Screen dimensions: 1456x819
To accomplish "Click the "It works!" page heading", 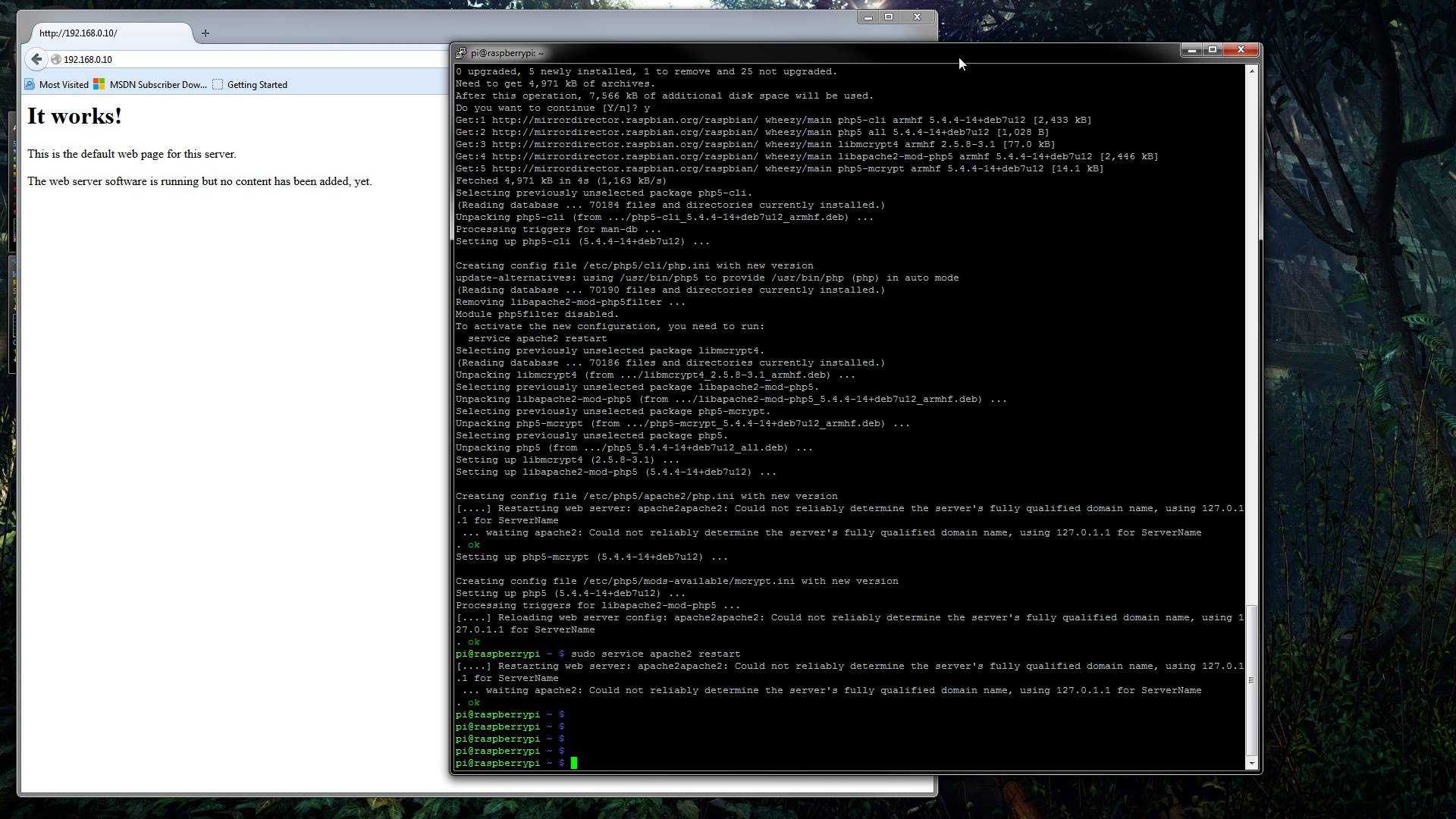I will coord(74,116).
